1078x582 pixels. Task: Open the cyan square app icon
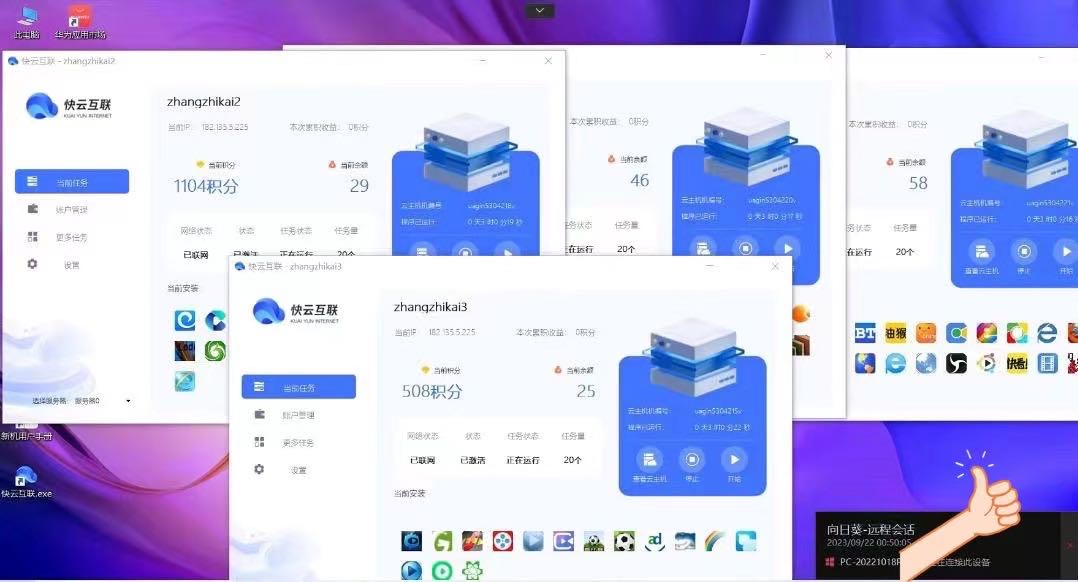[x=745, y=541]
